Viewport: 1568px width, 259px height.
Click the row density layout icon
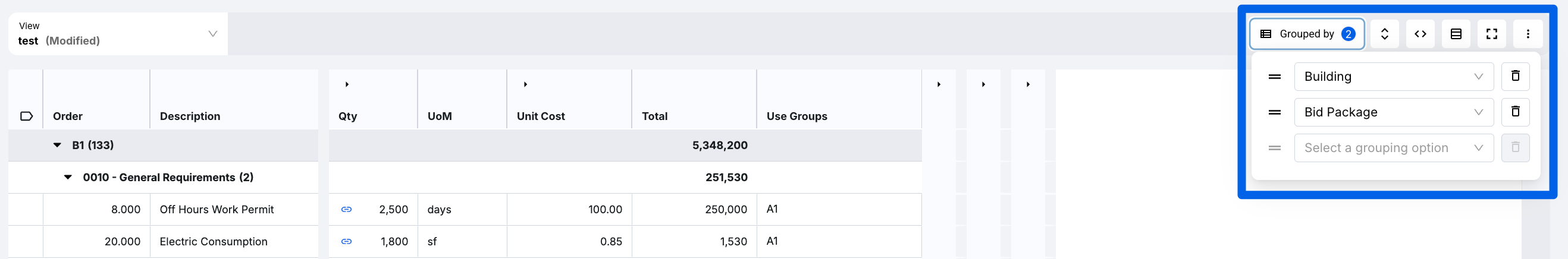pyautogui.click(x=1456, y=34)
